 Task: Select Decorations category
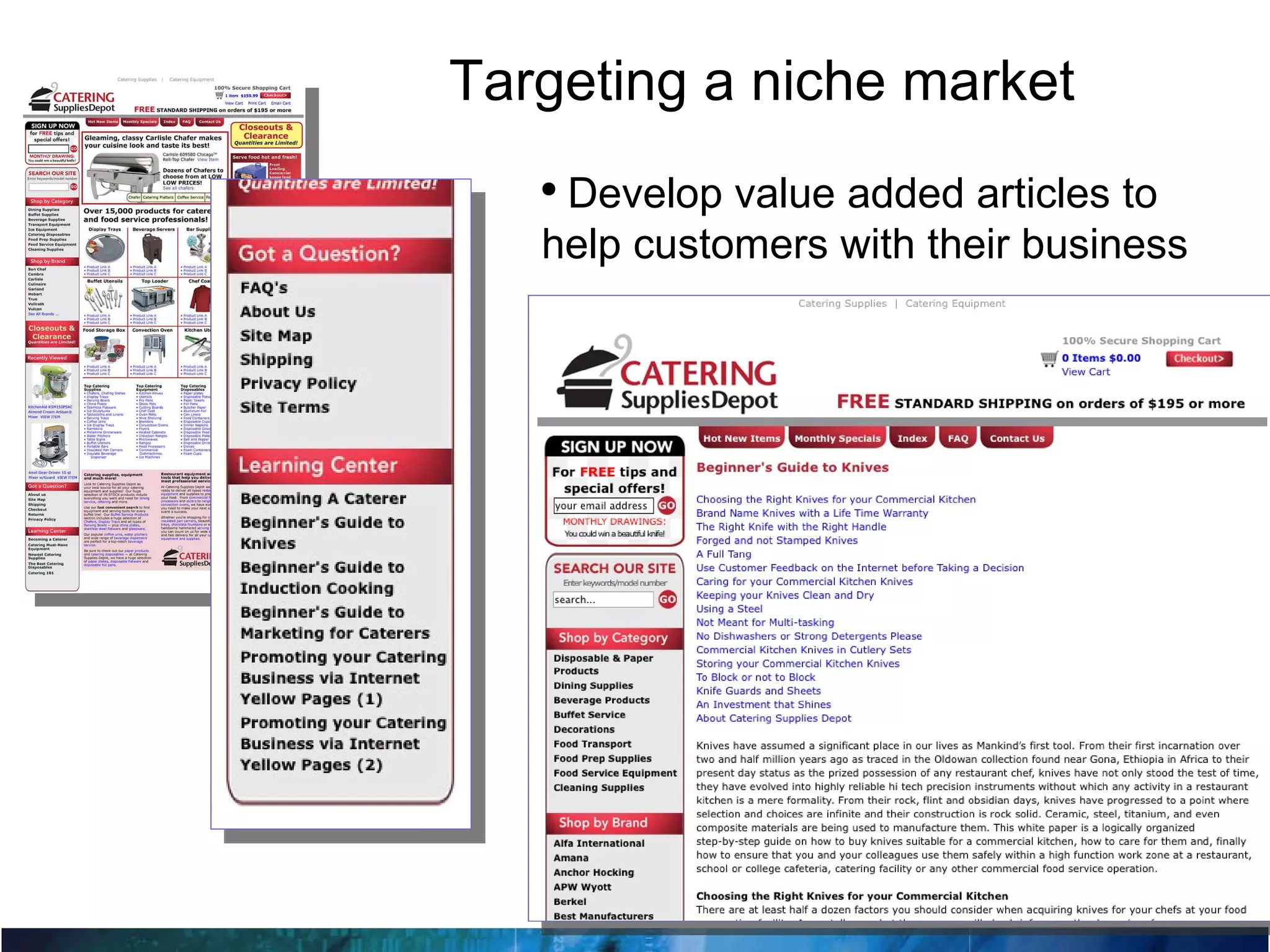click(x=584, y=729)
